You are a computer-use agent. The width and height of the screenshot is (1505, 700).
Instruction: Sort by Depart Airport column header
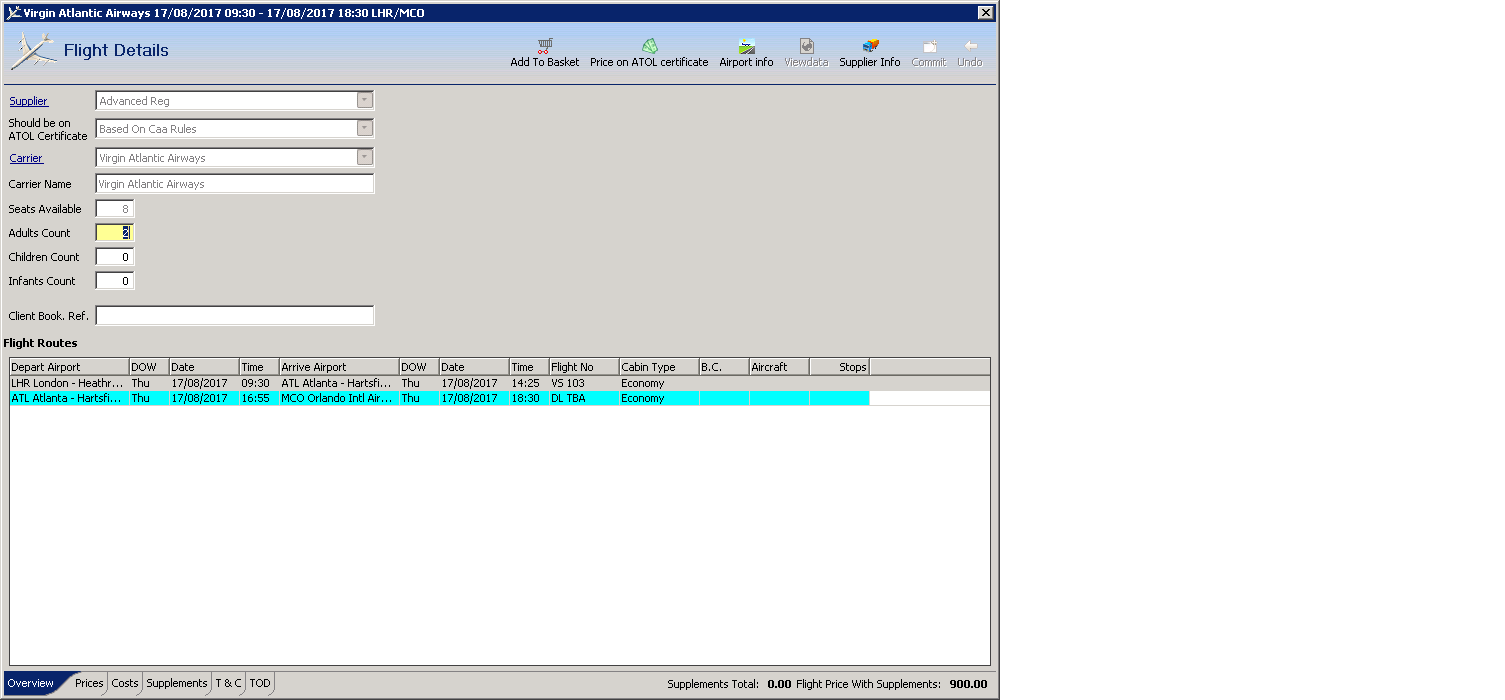click(x=69, y=367)
